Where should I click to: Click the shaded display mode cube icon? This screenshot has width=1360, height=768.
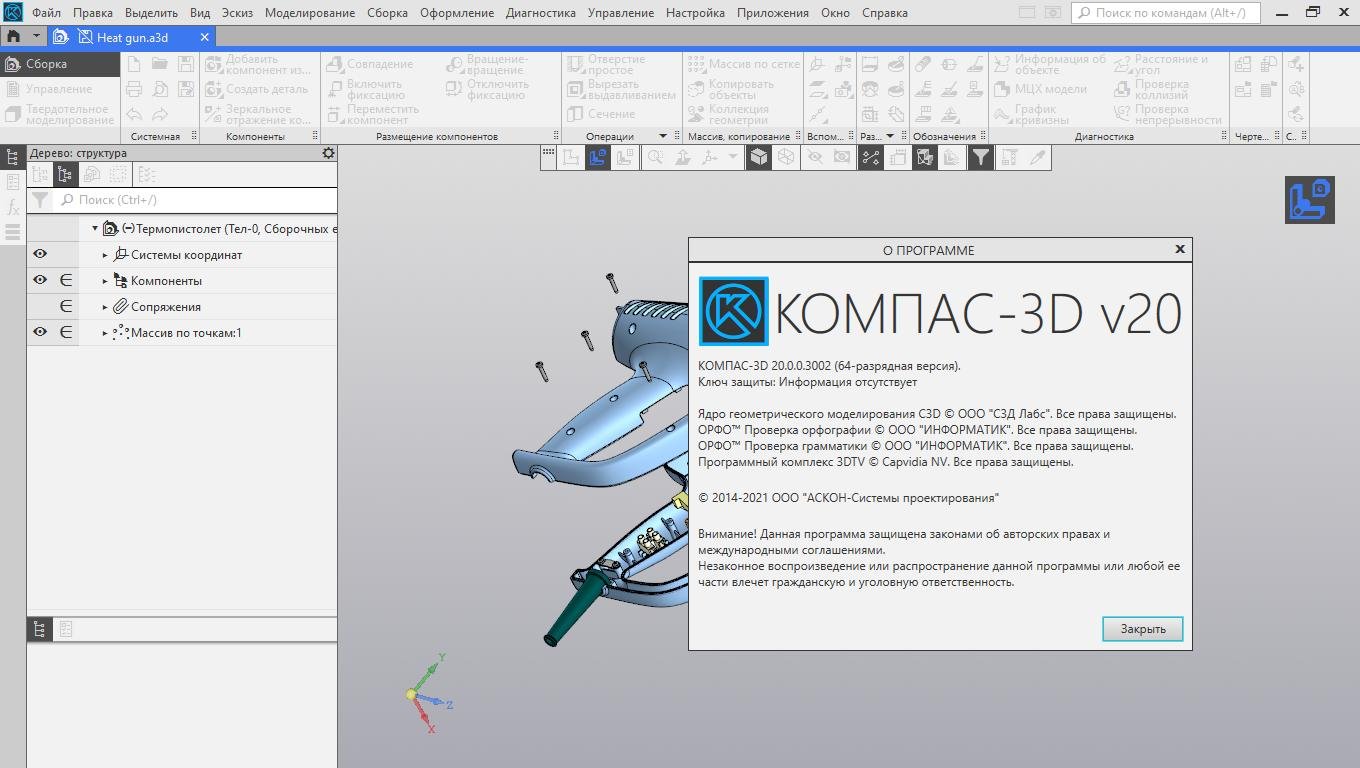[x=759, y=157]
